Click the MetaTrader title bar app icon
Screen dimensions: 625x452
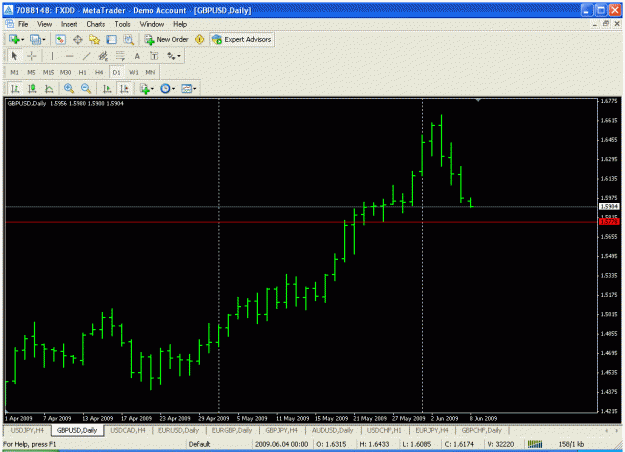pyautogui.click(x=8, y=10)
